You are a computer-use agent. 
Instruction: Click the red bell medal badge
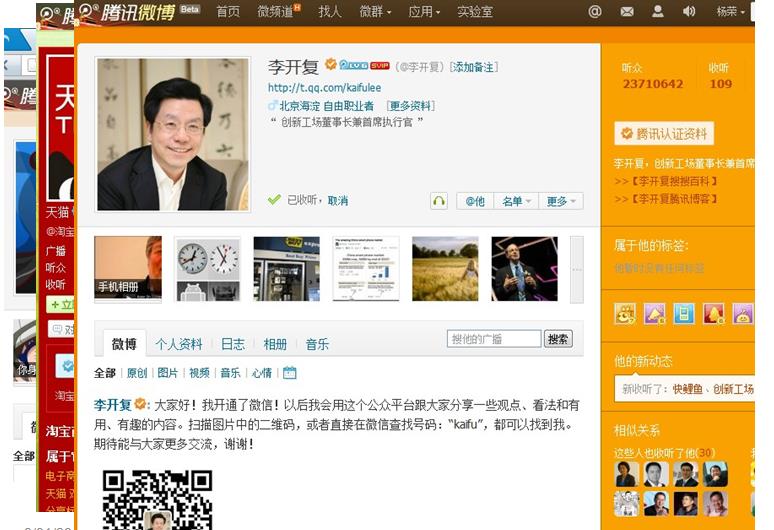click(714, 314)
